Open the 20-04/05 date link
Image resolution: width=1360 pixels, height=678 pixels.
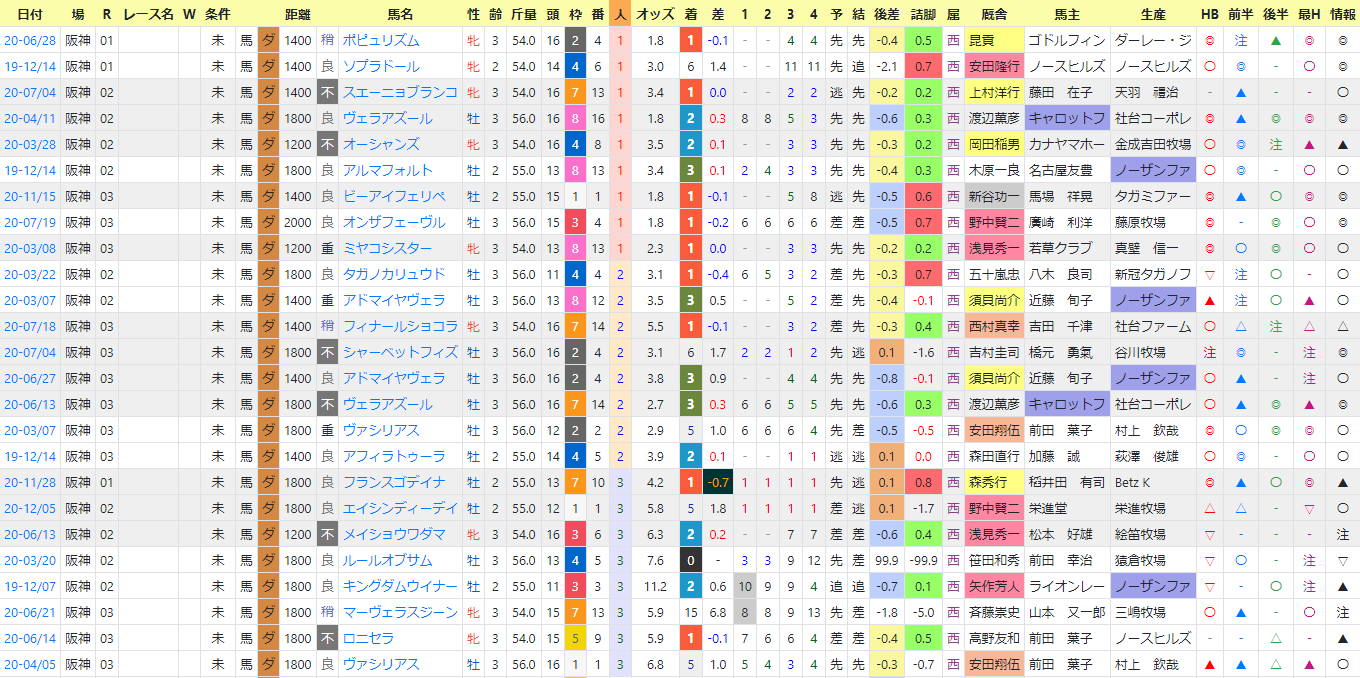29,664
